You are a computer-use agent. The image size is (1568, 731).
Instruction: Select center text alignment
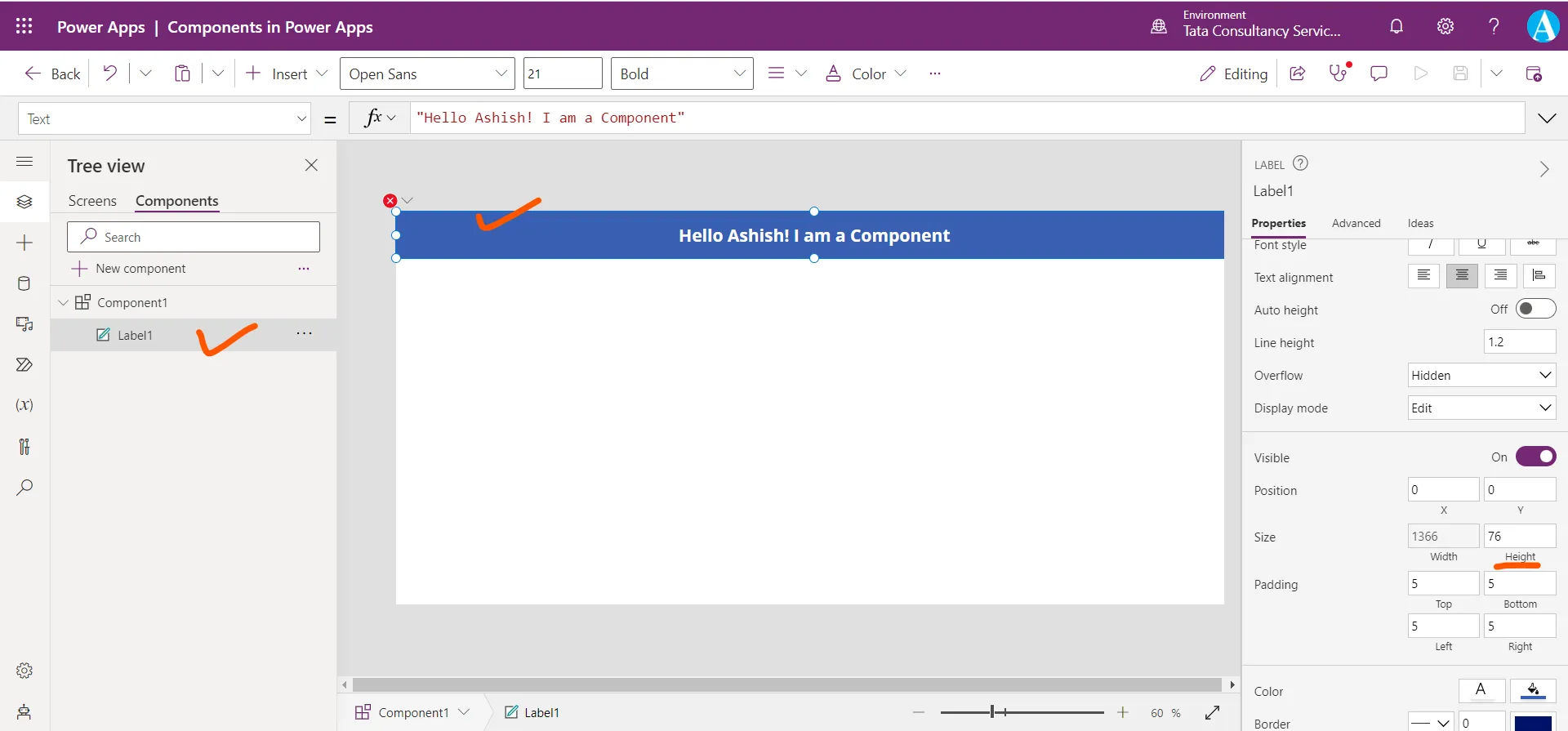coord(1462,276)
